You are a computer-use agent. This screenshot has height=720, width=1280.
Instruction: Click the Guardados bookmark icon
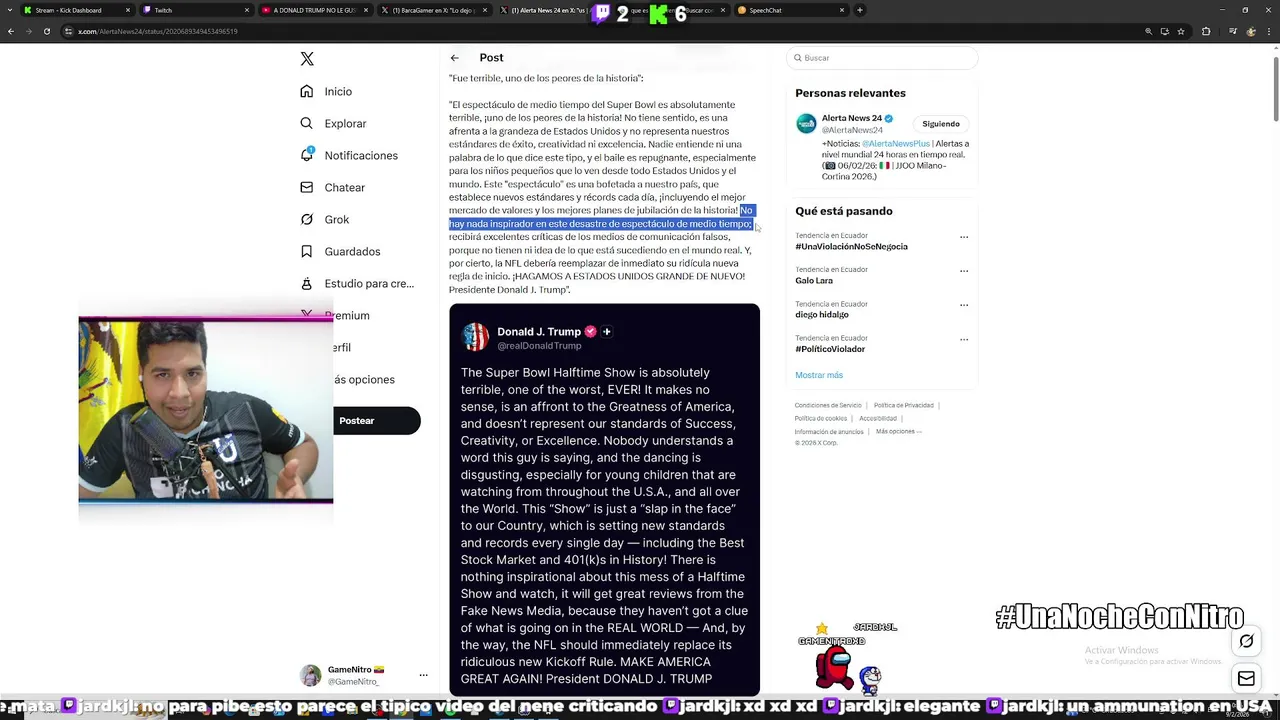click(307, 251)
